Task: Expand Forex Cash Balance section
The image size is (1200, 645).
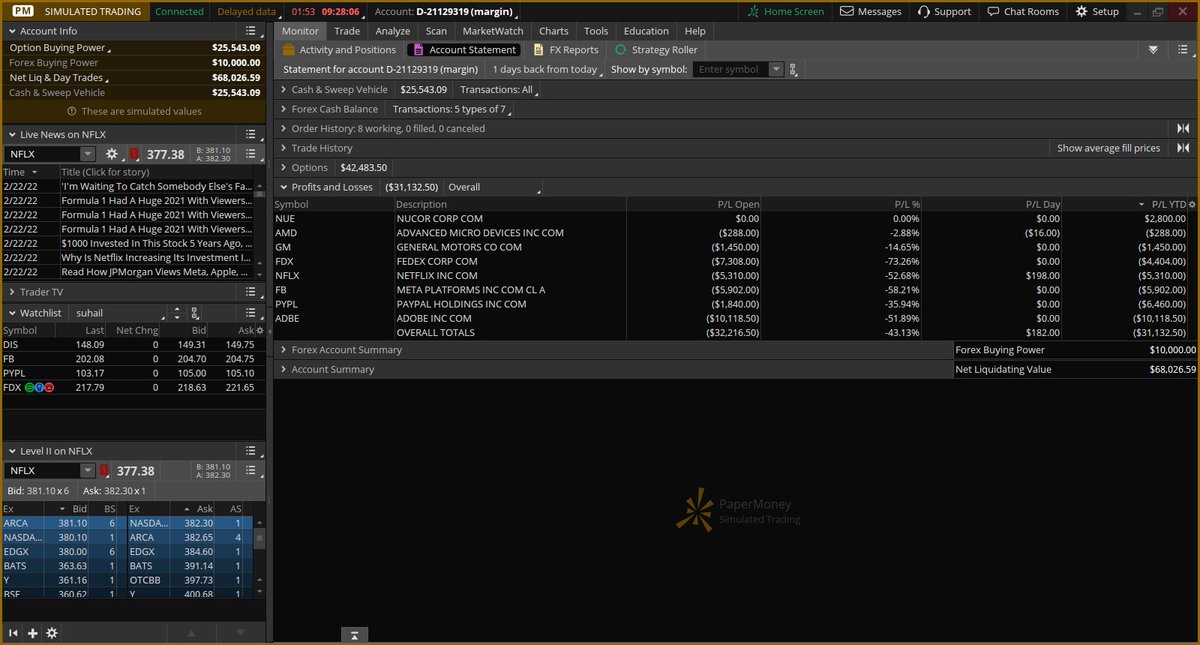Action: (284, 109)
